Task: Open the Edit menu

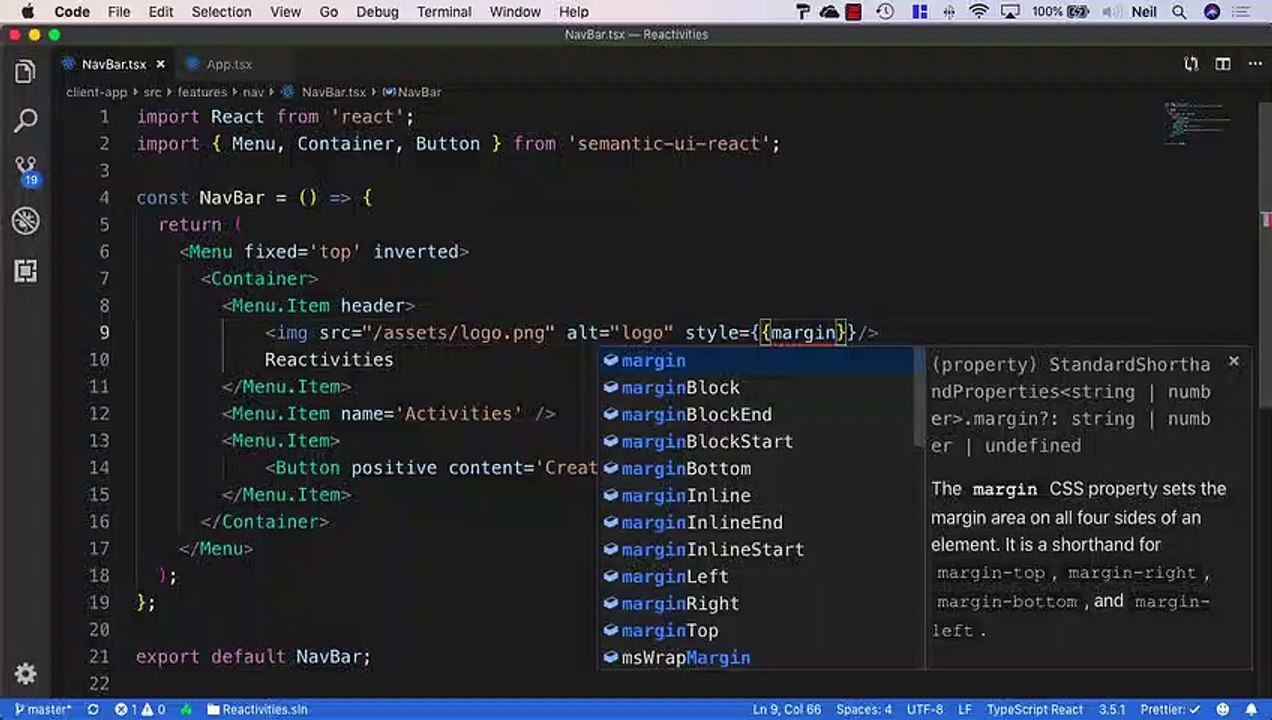Action: pyautogui.click(x=160, y=12)
